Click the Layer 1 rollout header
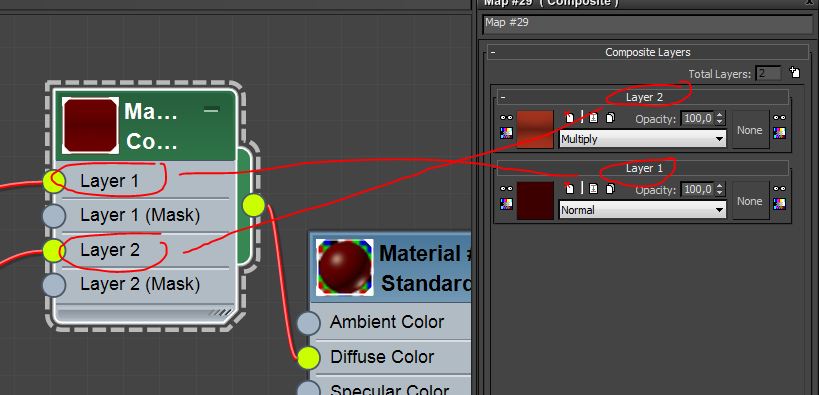Screen dimensions: 819x395 [x=642, y=168]
